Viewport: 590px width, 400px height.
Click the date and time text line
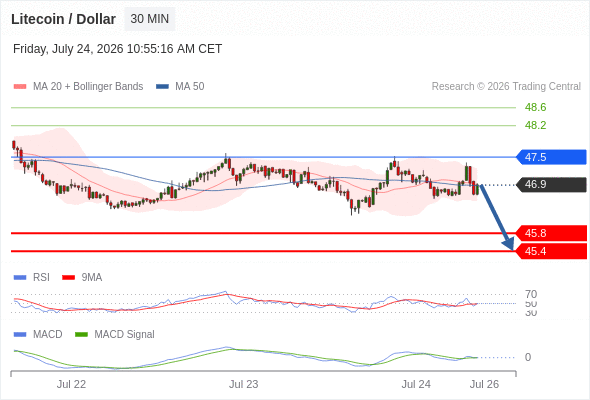pyautogui.click(x=117, y=49)
